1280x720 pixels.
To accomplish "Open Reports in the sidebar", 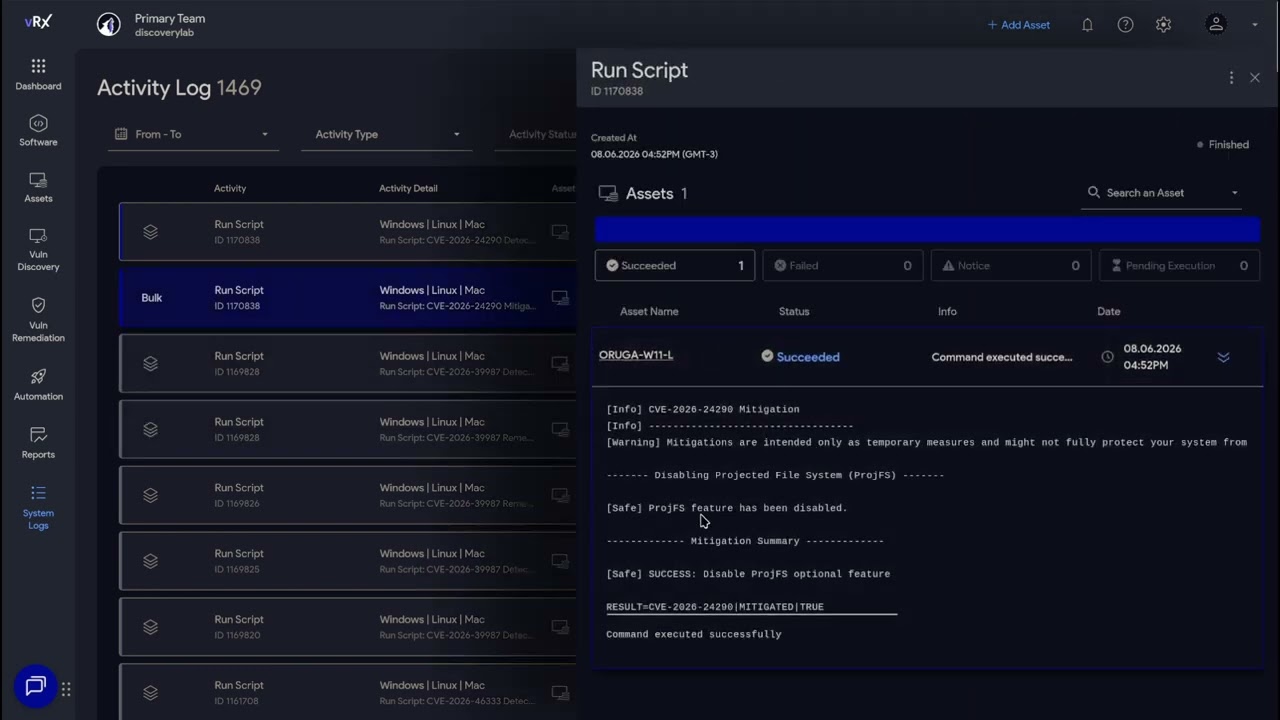I will point(38,443).
